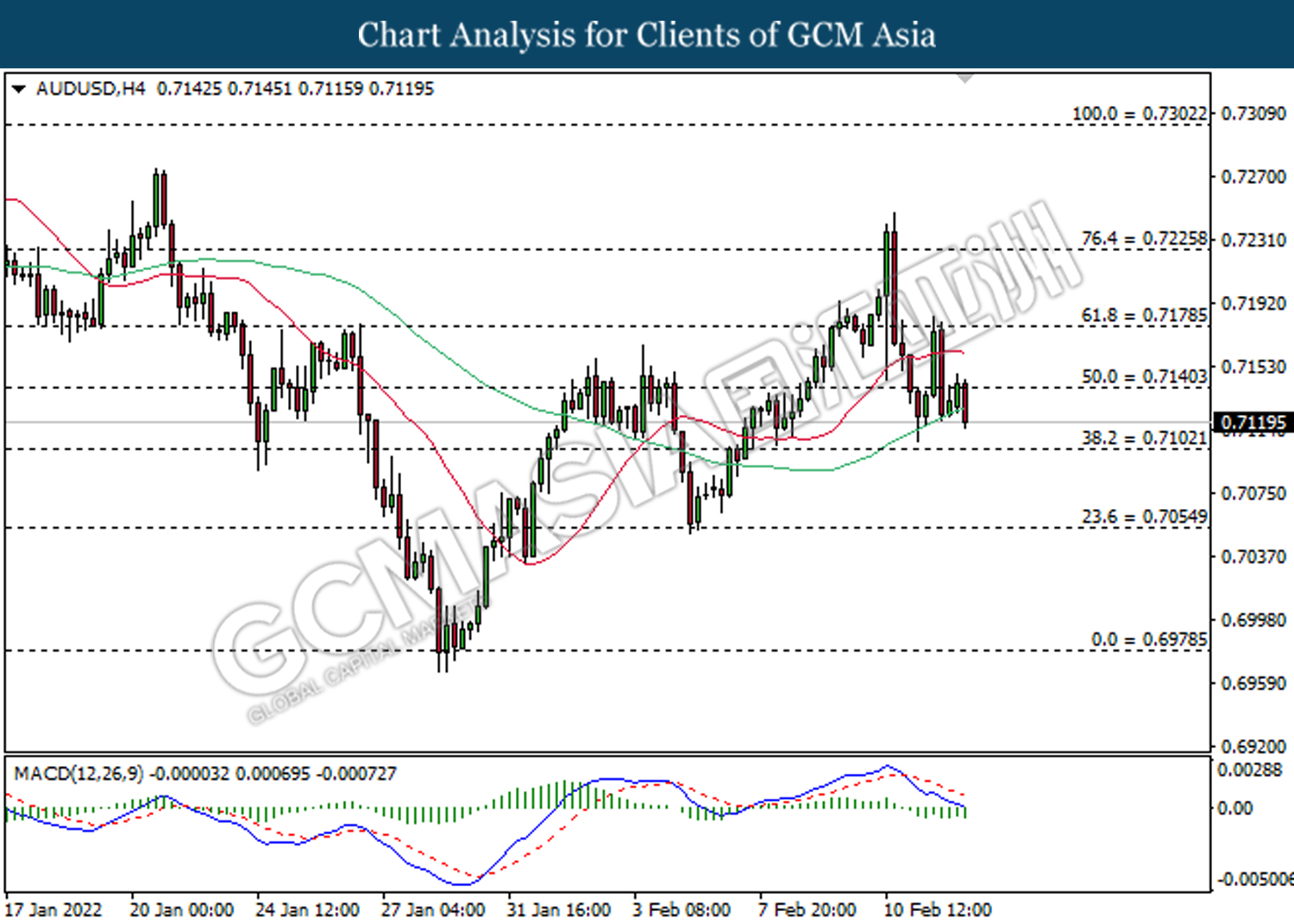Click the 38.2 = 0.71021 Fibonacci label
Screen dimensions: 1294x924
pos(1144,438)
